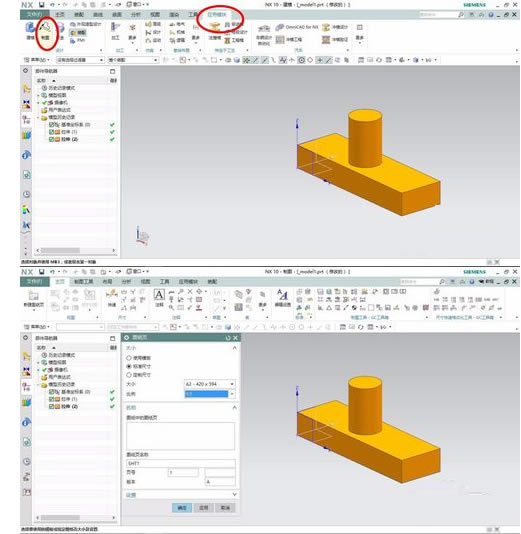Click sheet number (页号) field containing 1
521x534 pixels.
pos(183,472)
